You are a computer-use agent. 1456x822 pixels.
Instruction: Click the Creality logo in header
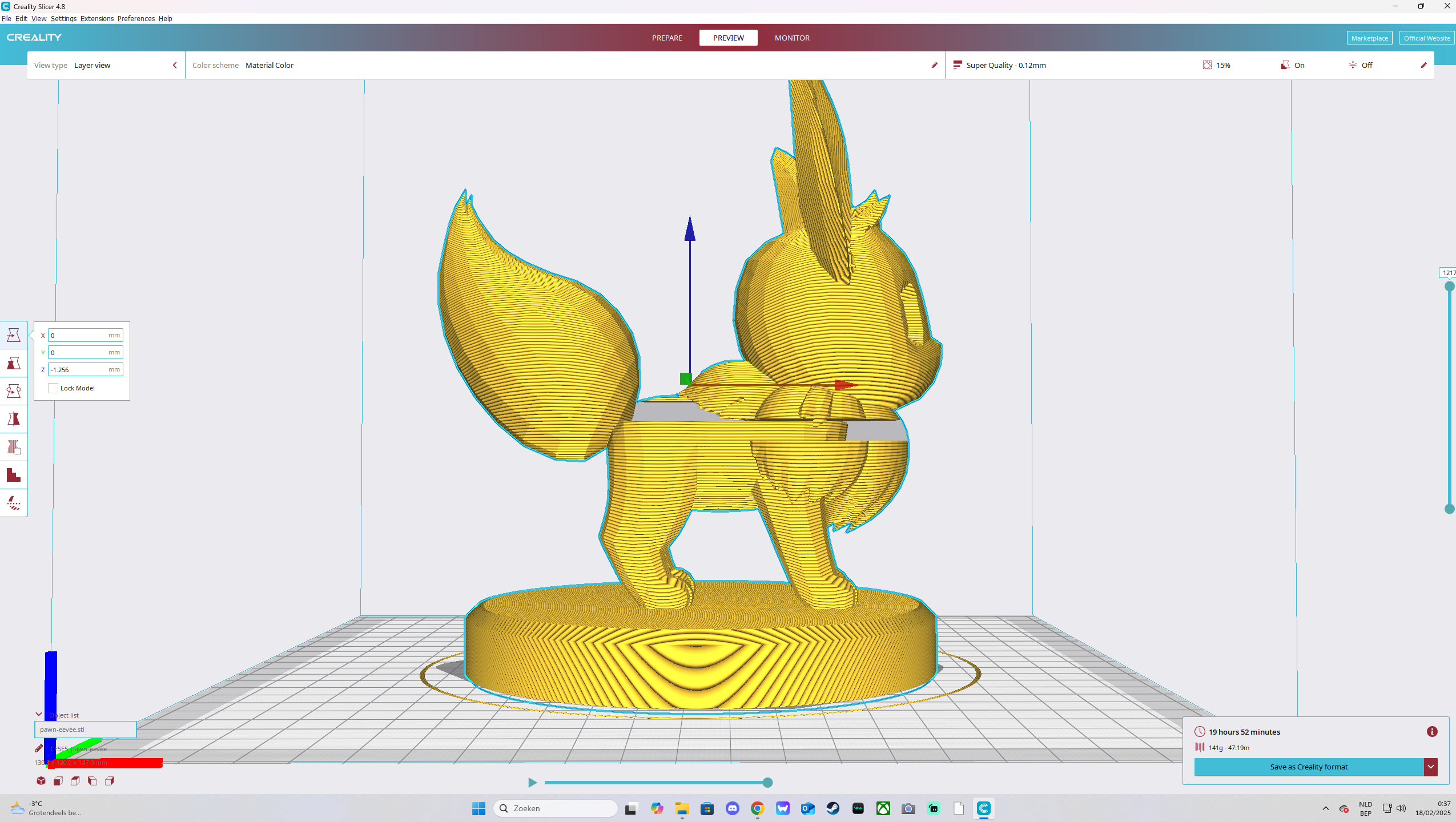pyautogui.click(x=34, y=38)
